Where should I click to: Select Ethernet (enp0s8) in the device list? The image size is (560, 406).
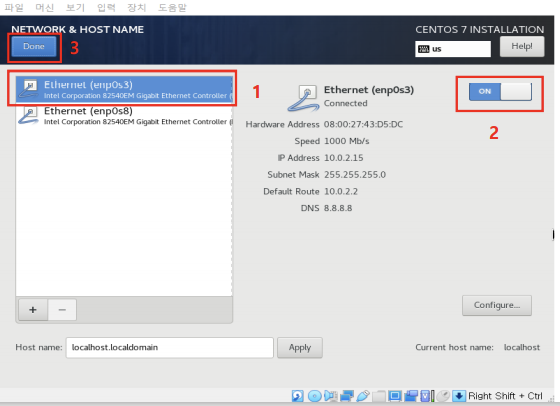click(x=124, y=115)
